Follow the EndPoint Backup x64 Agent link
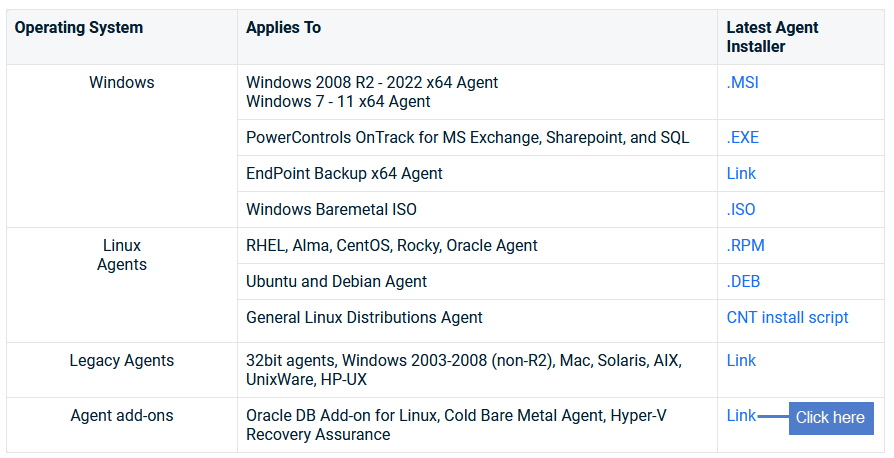 coord(741,173)
